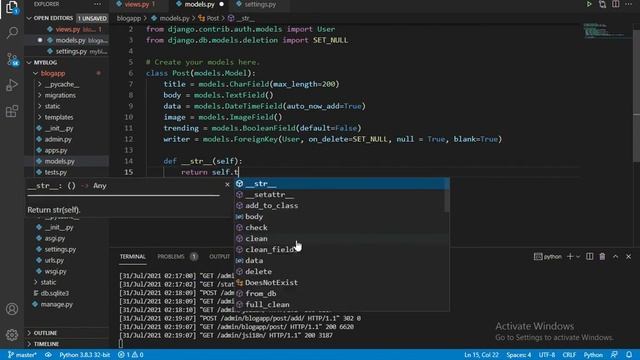640x360 pixels.
Task: Switch to the views.py editor tab
Action: tap(136, 4)
